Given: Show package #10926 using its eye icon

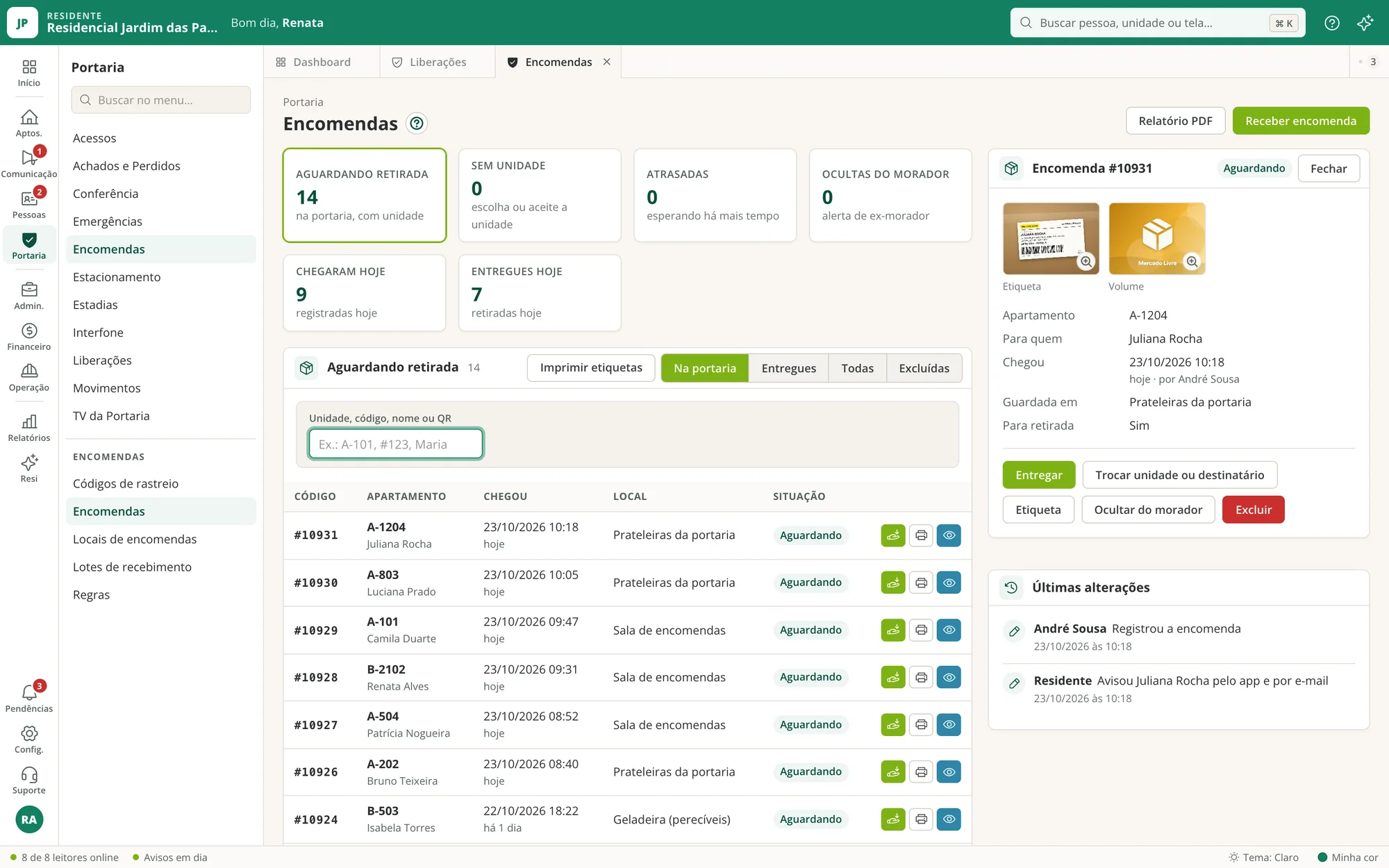Looking at the screenshot, I should (x=949, y=771).
